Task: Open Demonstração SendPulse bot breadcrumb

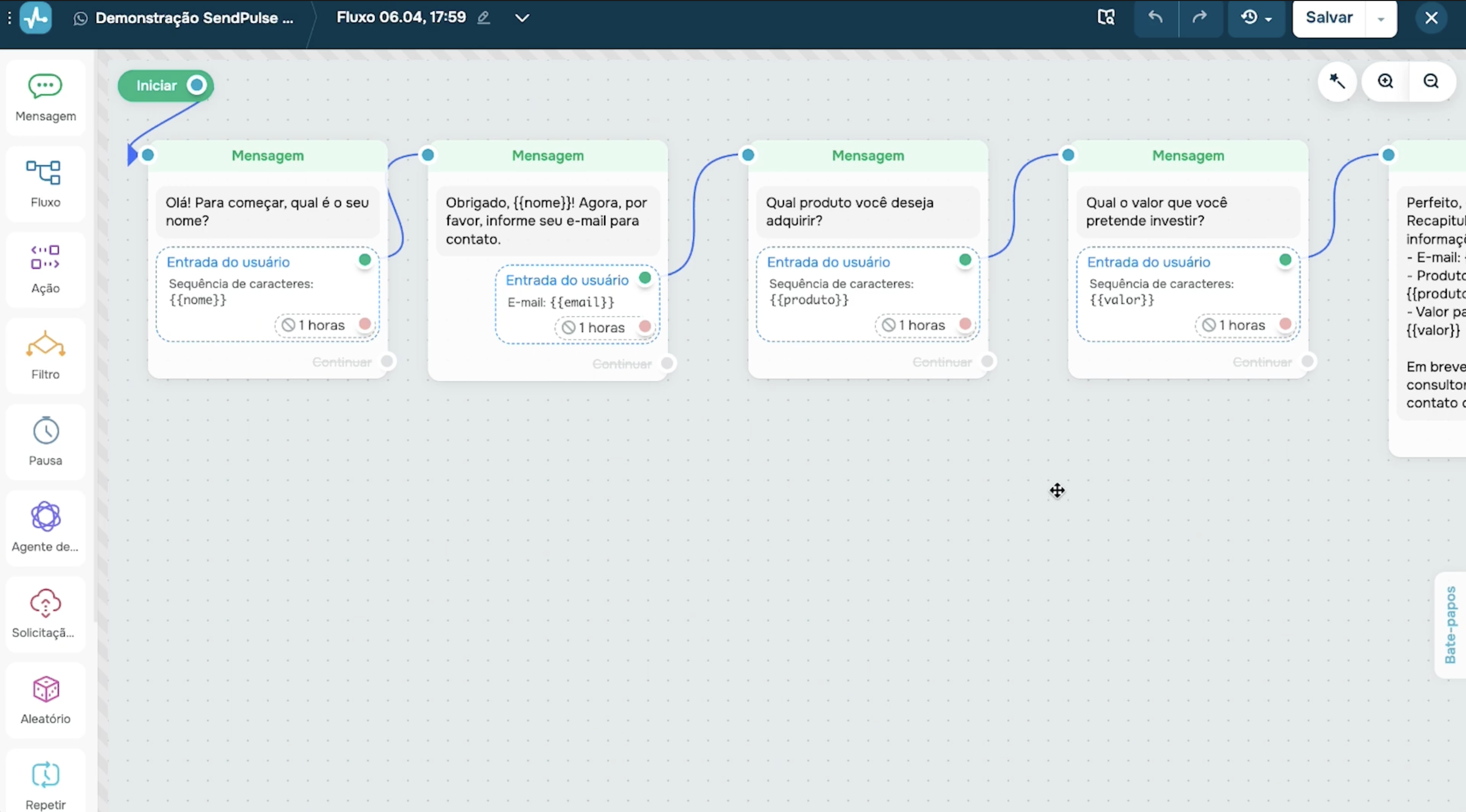Action: tap(183, 18)
